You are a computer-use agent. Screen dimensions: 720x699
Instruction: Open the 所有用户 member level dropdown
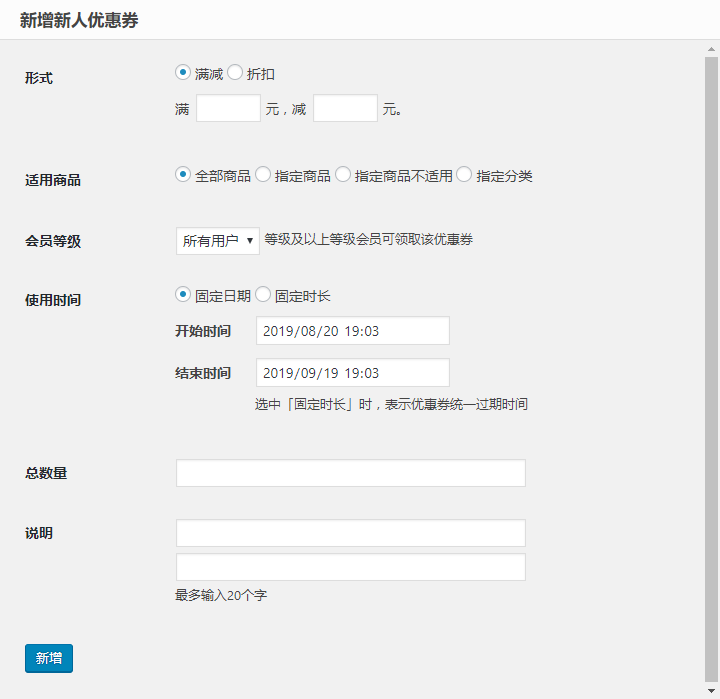click(217, 241)
